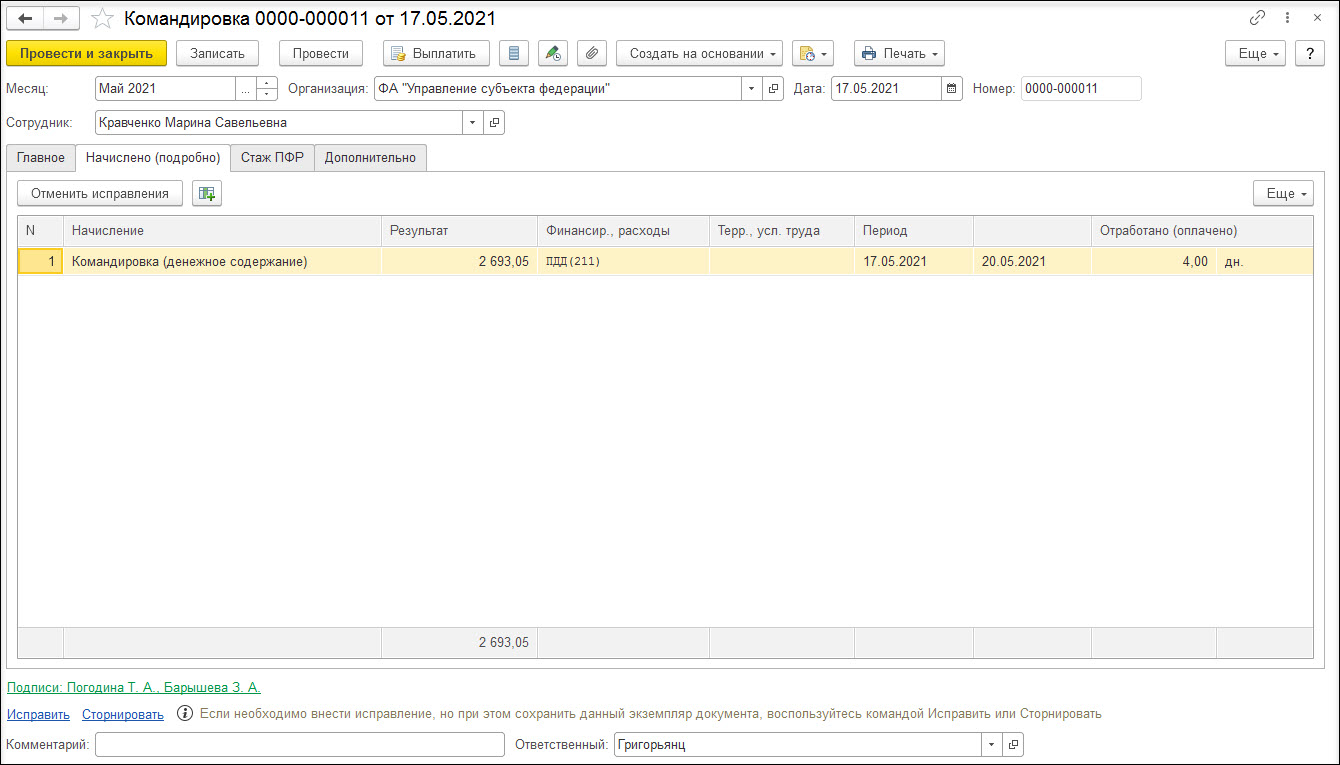Open the top toolbar Еще menu
This screenshot has width=1340, height=765.
(1255, 53)
